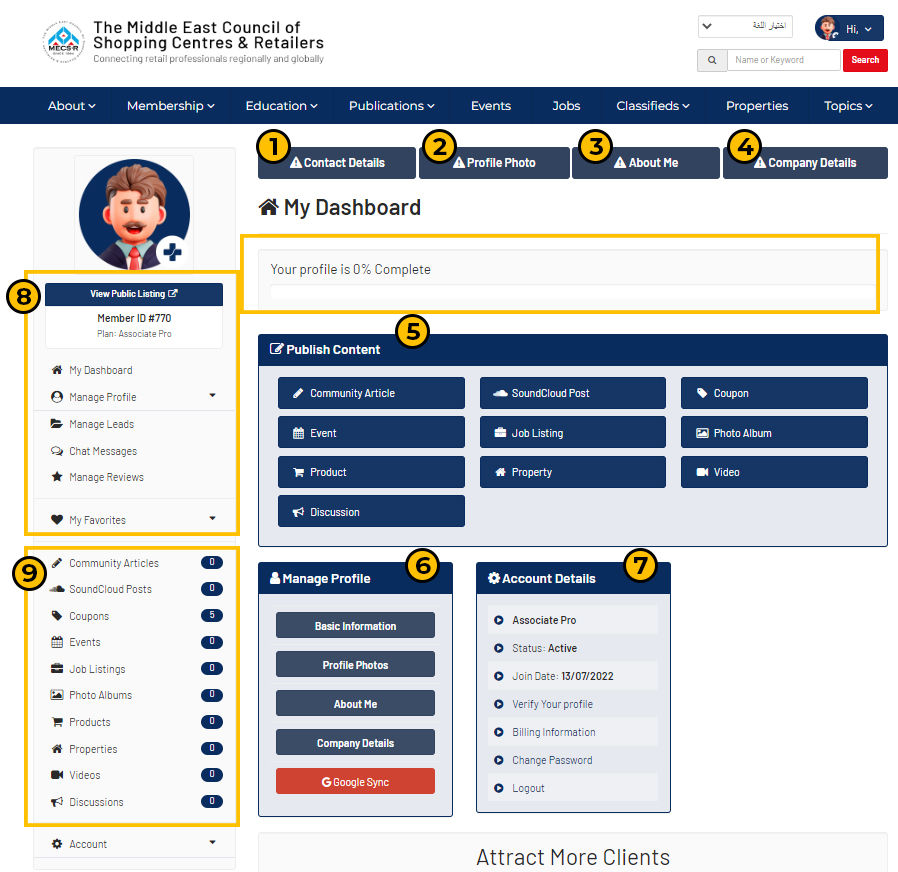Viewport: 898px width, 872px height.
Task: Click "Join Date: 13/07/2022" text
Action: 562,676
